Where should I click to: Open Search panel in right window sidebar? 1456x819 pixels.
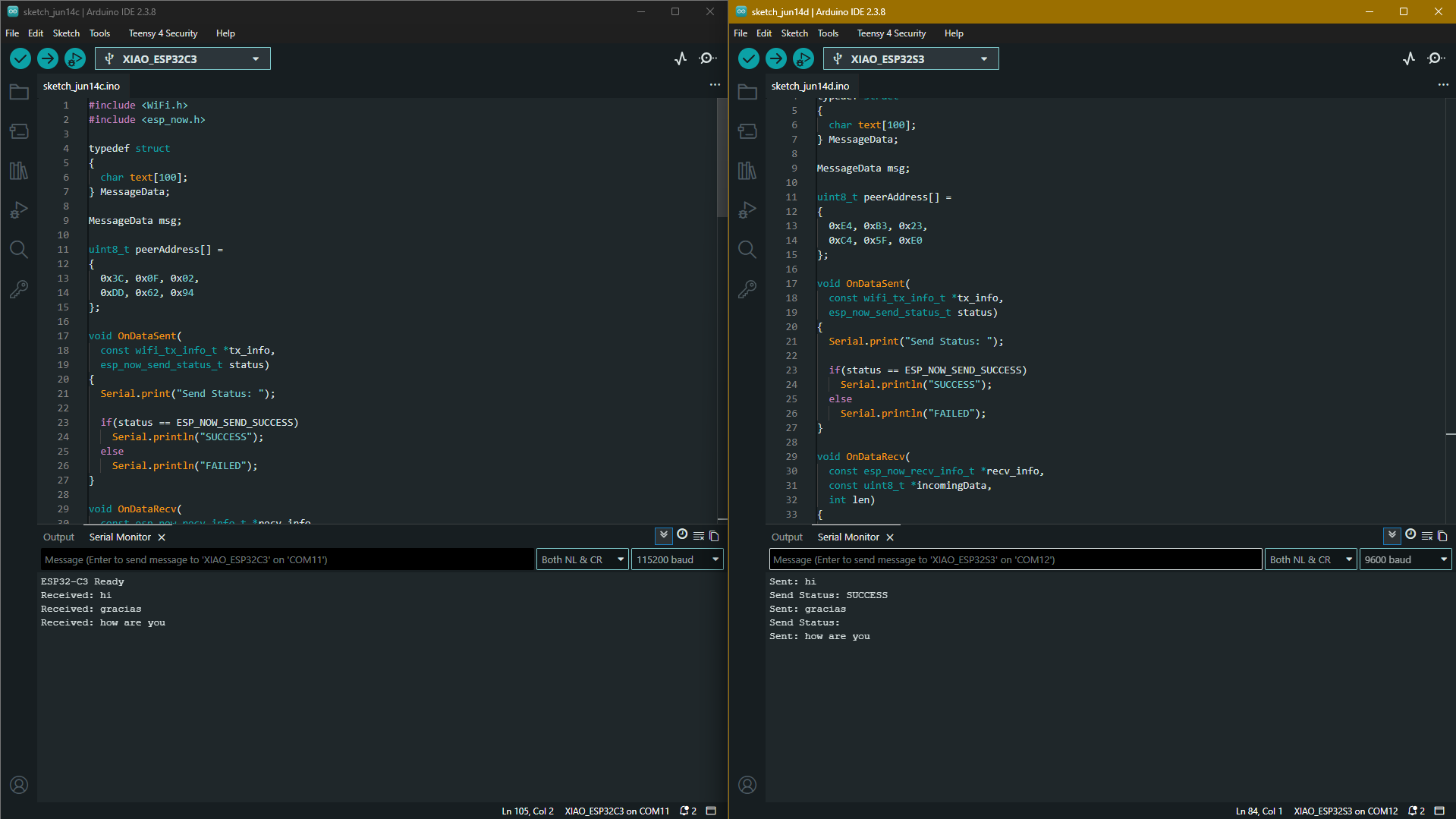click(747, 250)
